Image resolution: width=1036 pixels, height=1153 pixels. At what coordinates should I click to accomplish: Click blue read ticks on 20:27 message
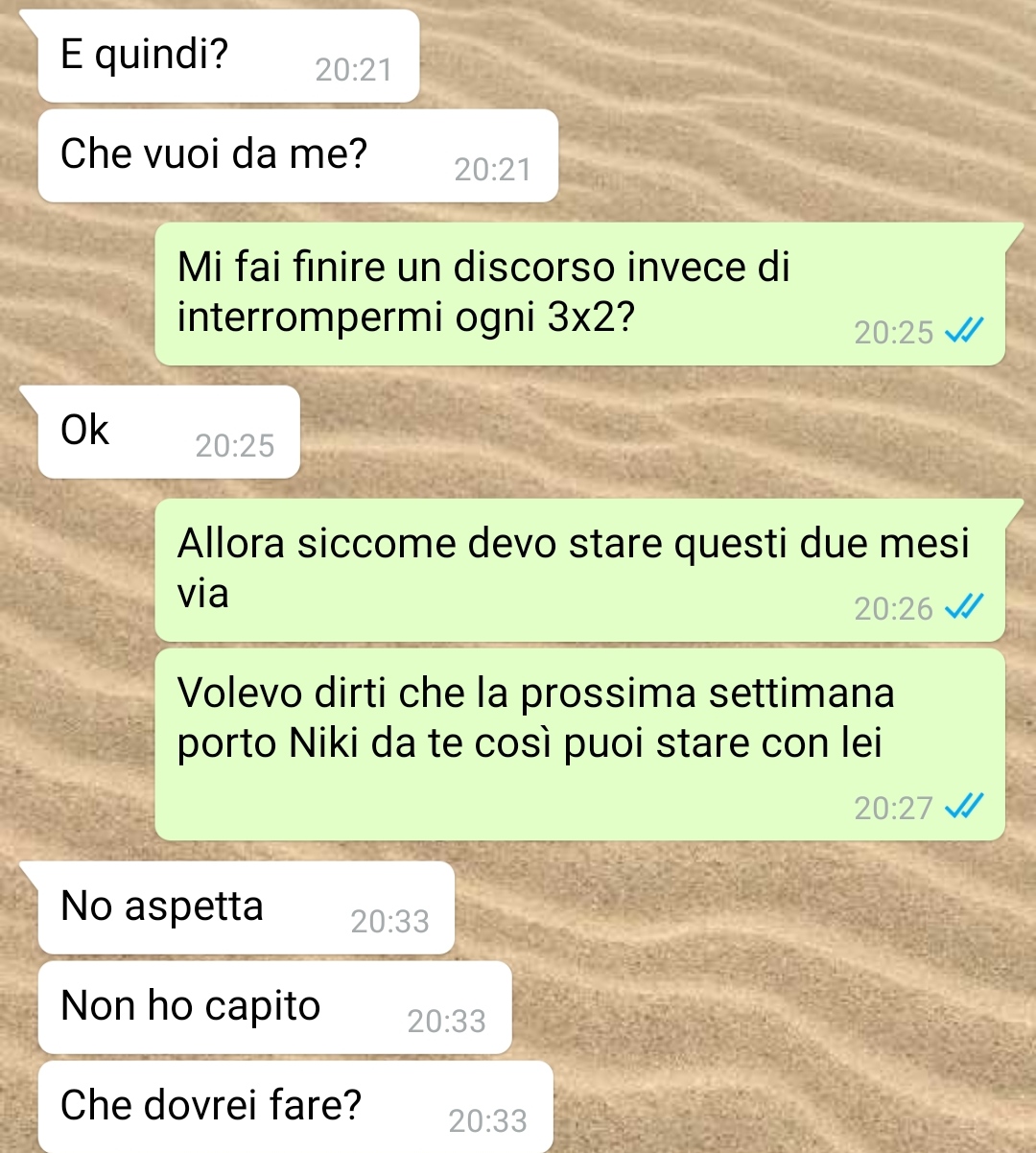pyautogui.click(x=963, y=807)
